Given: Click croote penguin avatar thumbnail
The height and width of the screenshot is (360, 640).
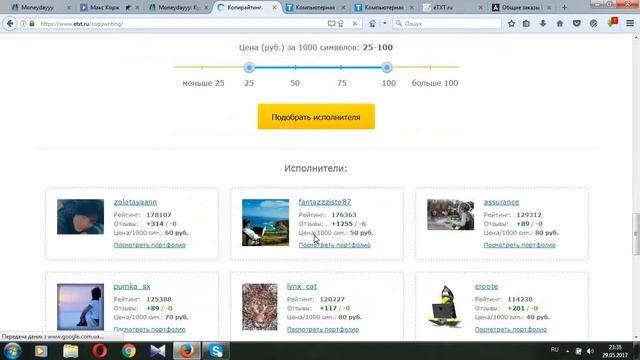Looking at the screenshot, I should point(445,306).
